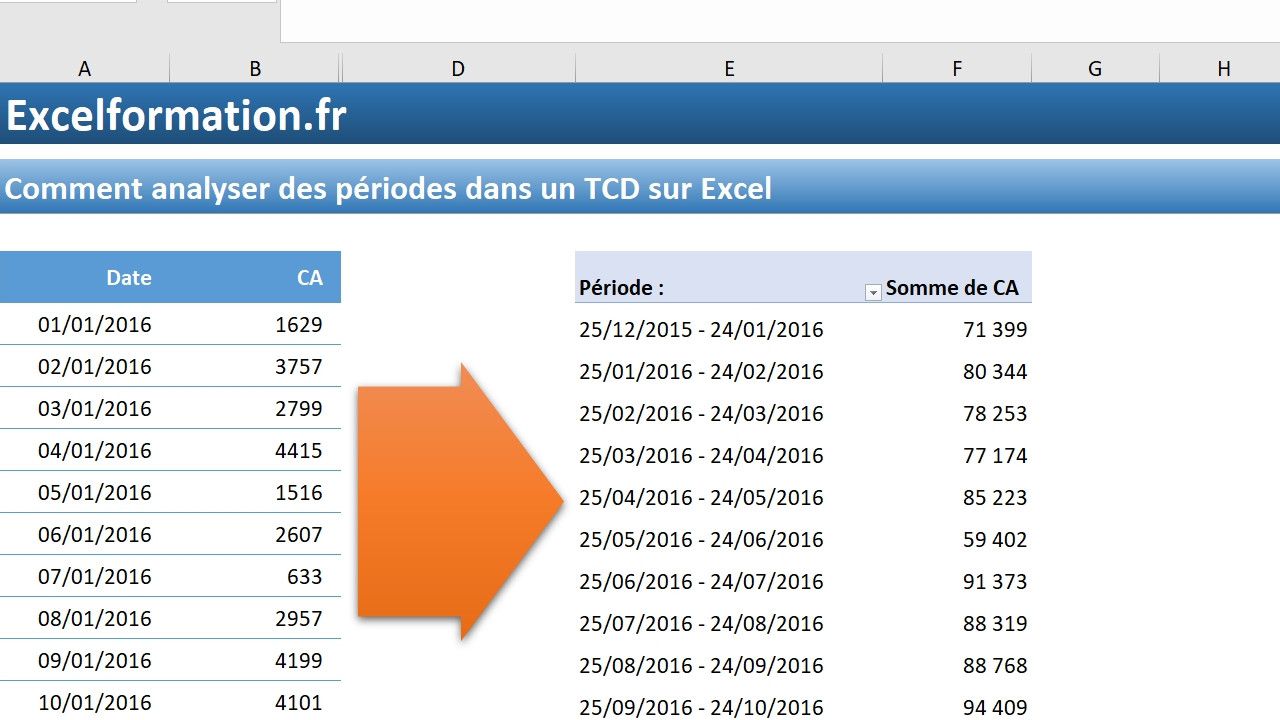
Task: Select the CA value 4415
Action: click(x=298, y=451)
